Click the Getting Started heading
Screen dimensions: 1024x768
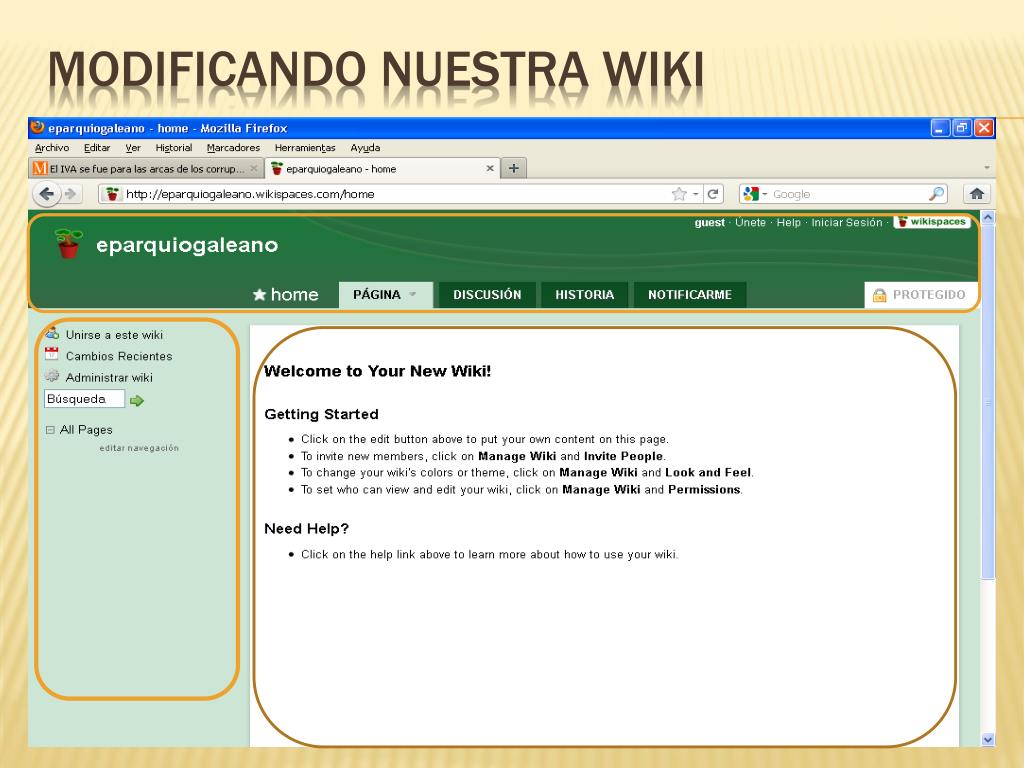coord(321,414)
